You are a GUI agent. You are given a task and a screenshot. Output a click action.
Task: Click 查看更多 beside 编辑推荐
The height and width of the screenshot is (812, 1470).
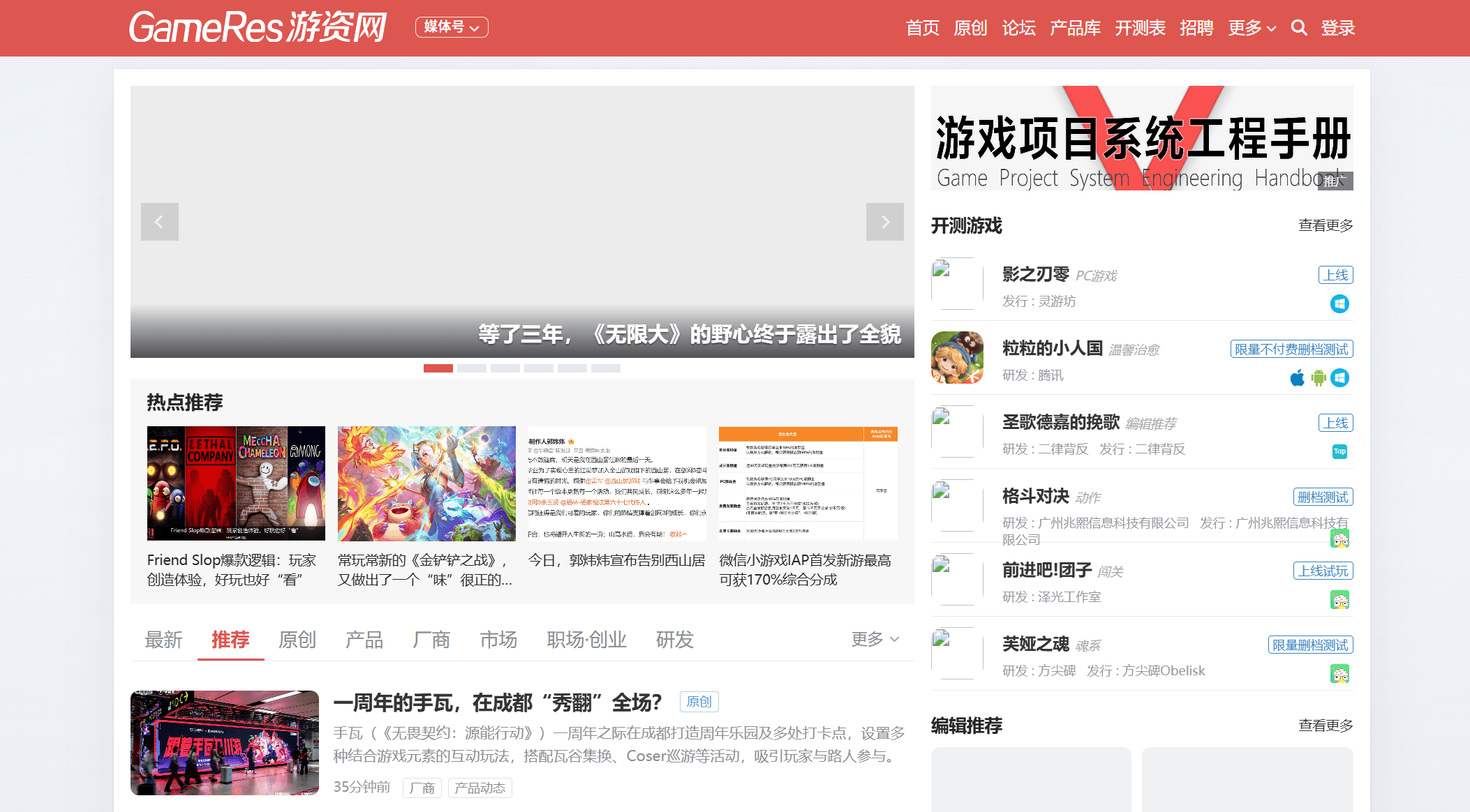(x=1326, y=725)
